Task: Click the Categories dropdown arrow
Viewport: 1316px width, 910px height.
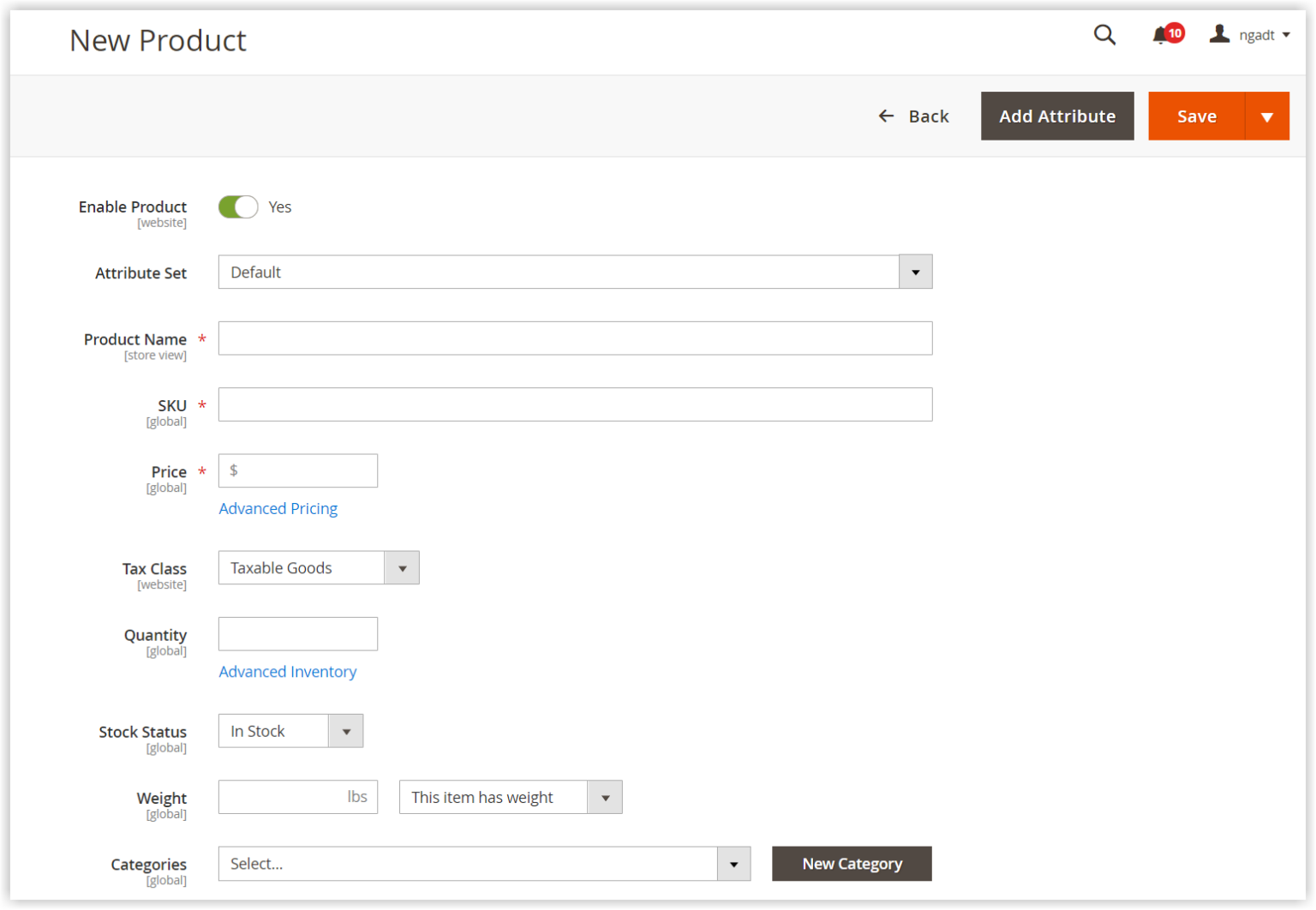Action: [733, 864]
